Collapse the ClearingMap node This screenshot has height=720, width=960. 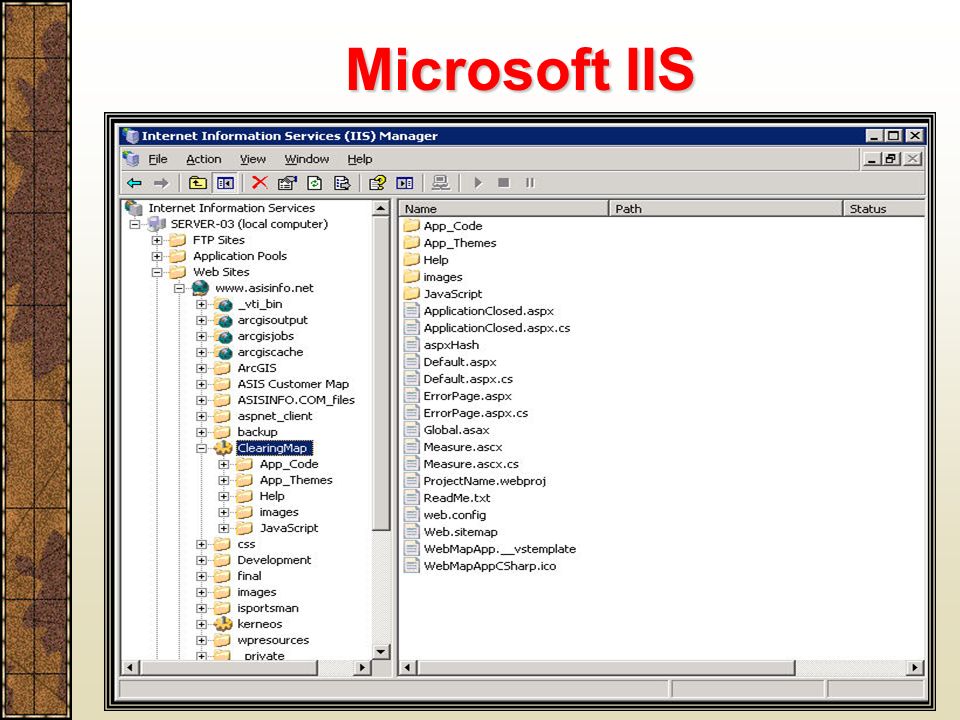click(x=201, y=448)
